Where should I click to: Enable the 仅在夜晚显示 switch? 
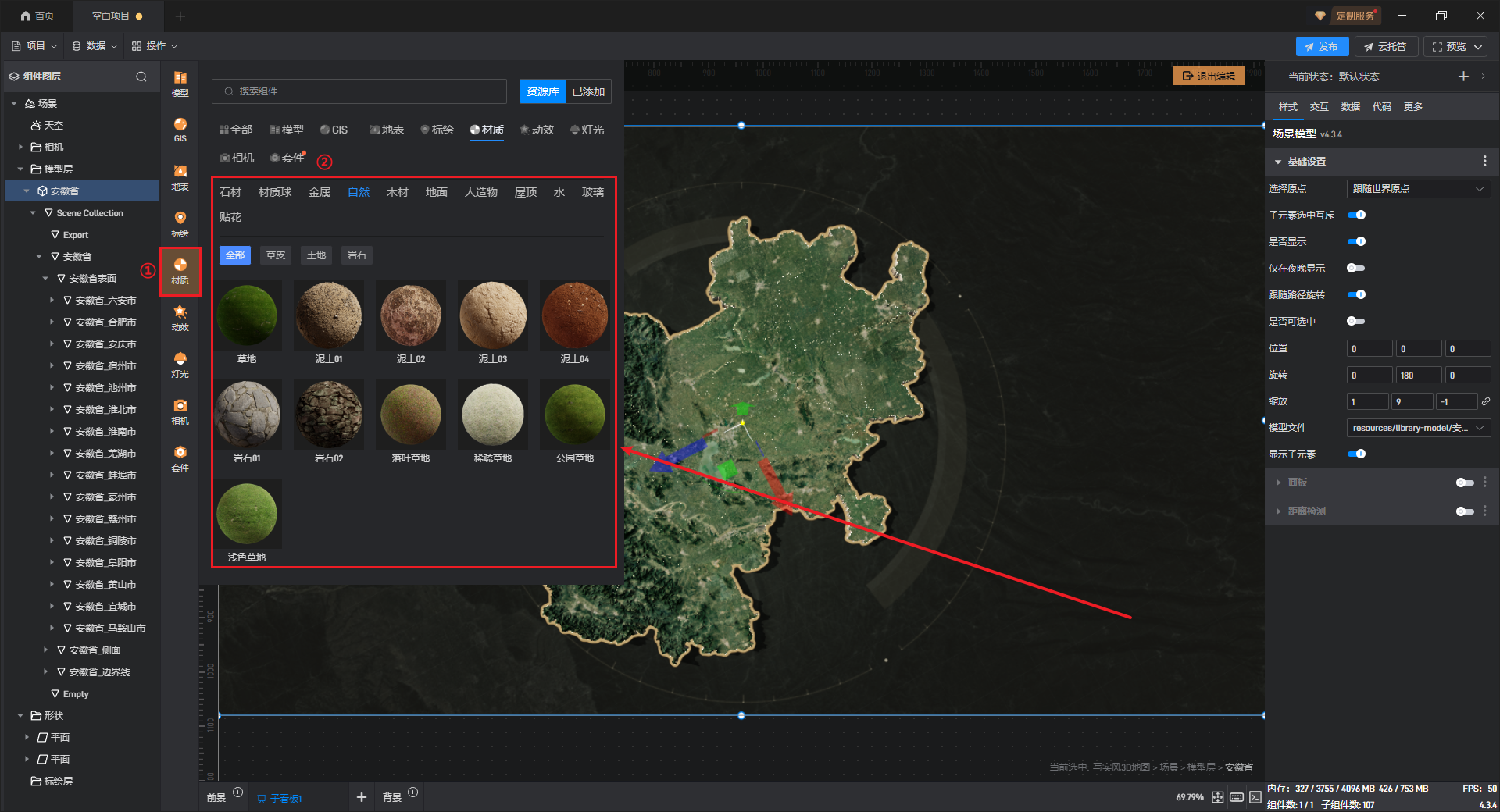[1356, 268]
